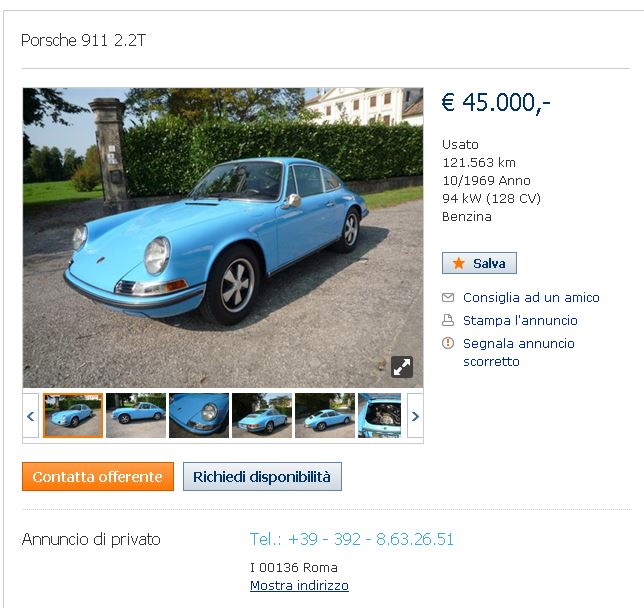The image size is (644, 608).
Task: Open the fourth rear-view car thumbnail
Action: coord(262,415)
